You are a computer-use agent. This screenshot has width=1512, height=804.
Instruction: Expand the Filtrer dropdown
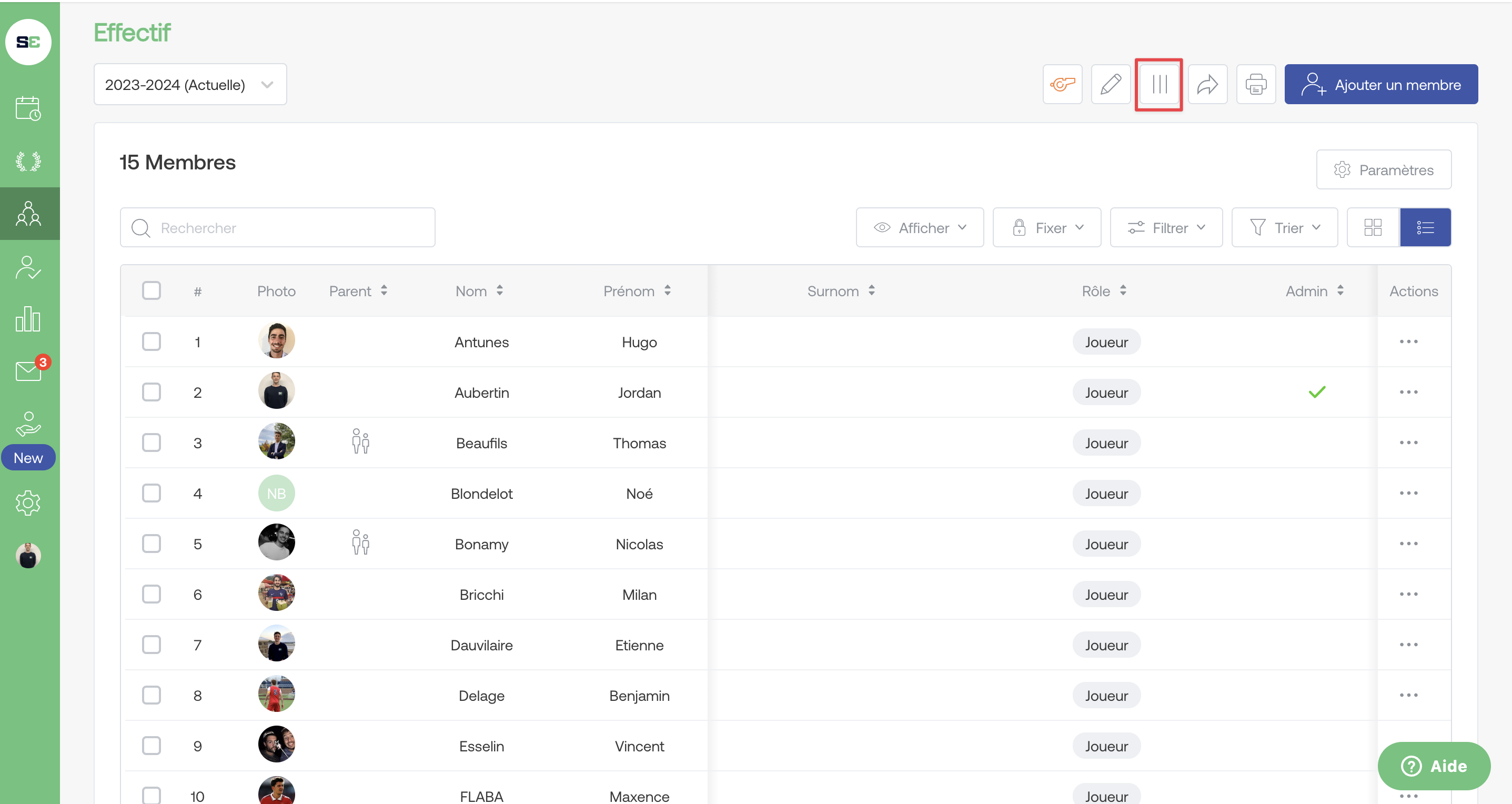pos(1166,228)
